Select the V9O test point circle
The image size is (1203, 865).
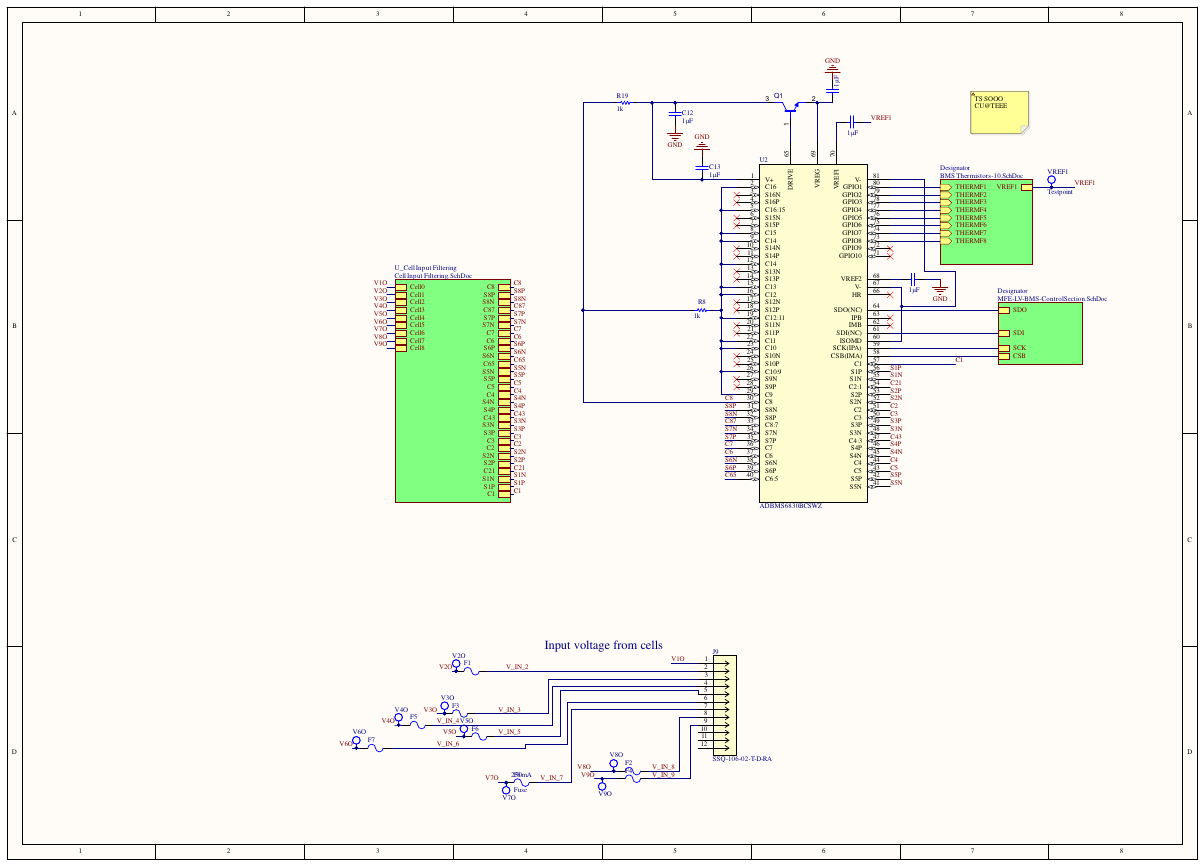click(x=602, y=785)
